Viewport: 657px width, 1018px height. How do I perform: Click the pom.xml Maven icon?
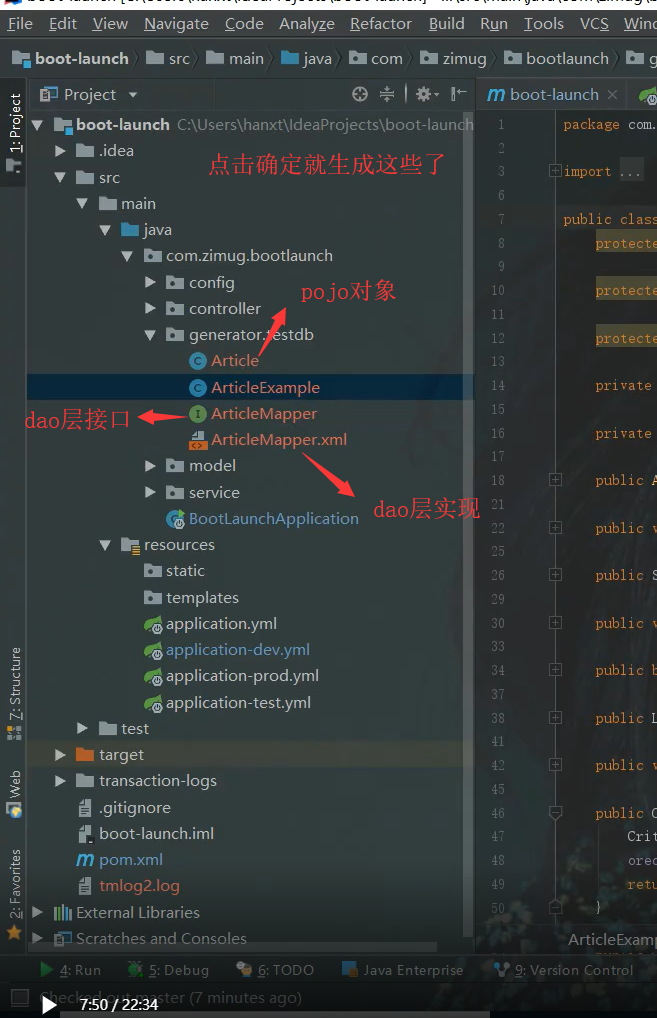coord(85,860)
